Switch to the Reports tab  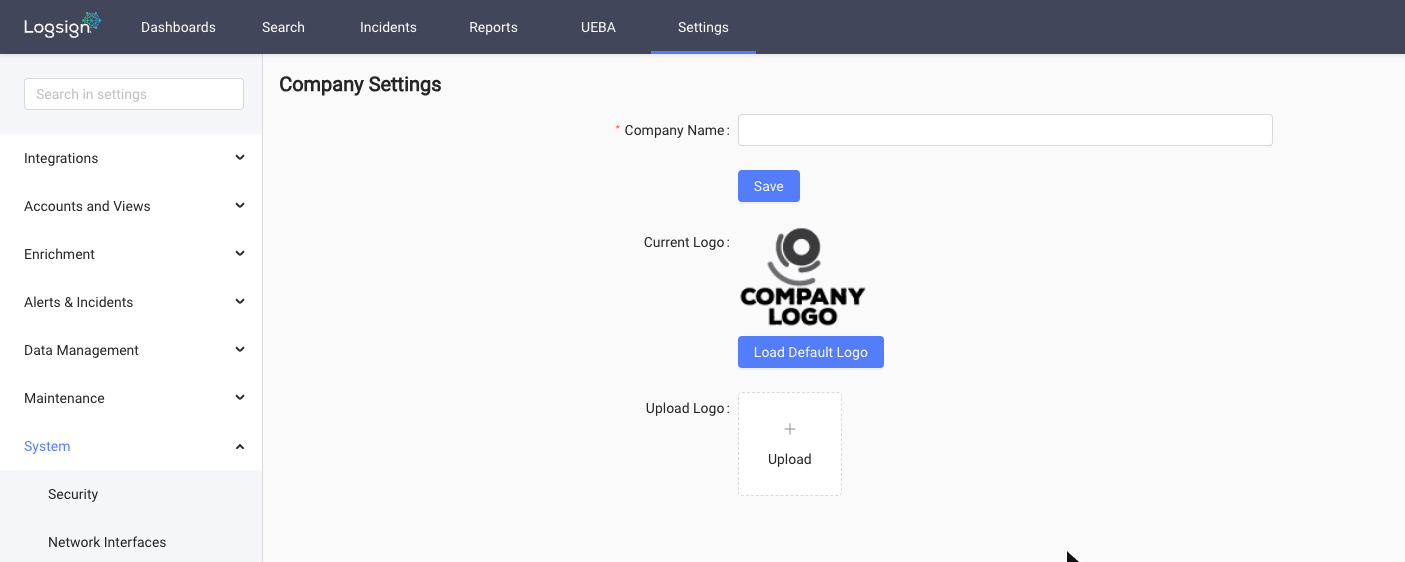pyautogui.click(x=493, y=27)
